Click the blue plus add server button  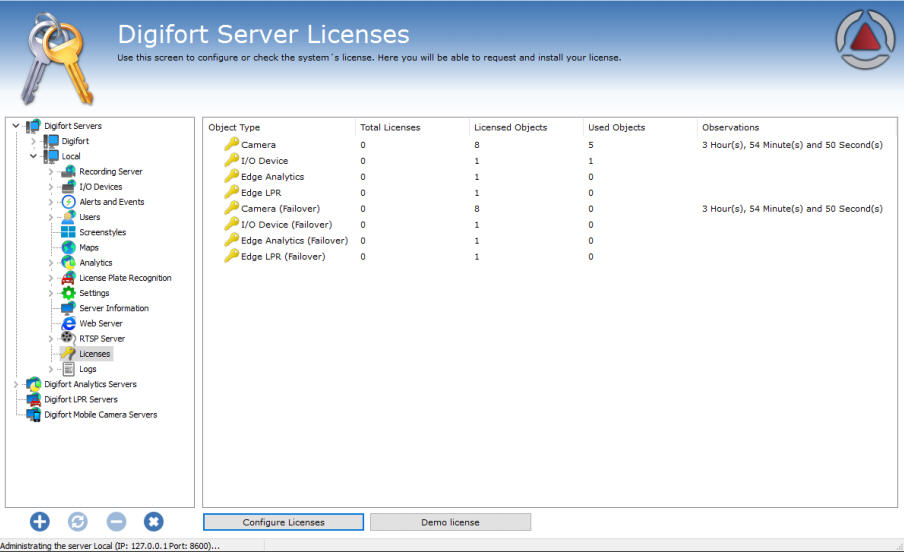coord(40,521)
